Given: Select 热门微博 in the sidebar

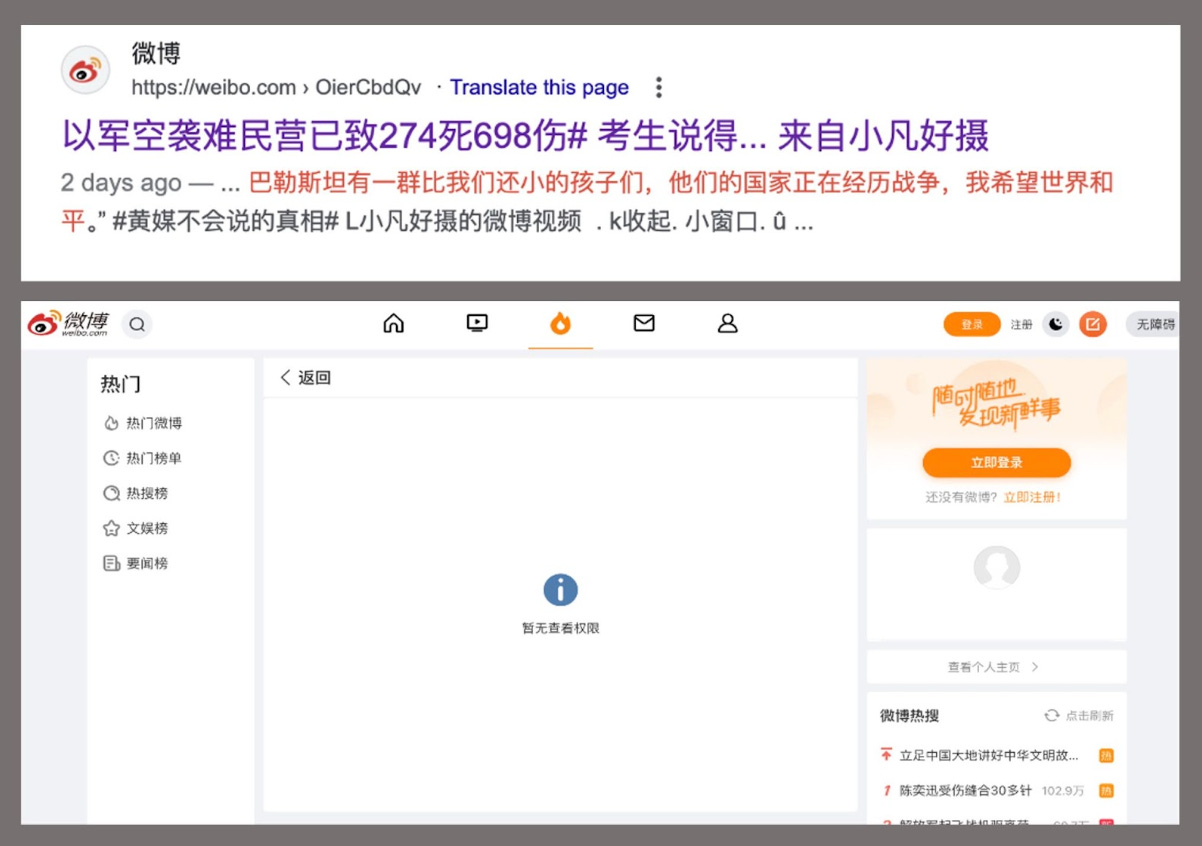Looking at the screenshot, I should (143, 423).
